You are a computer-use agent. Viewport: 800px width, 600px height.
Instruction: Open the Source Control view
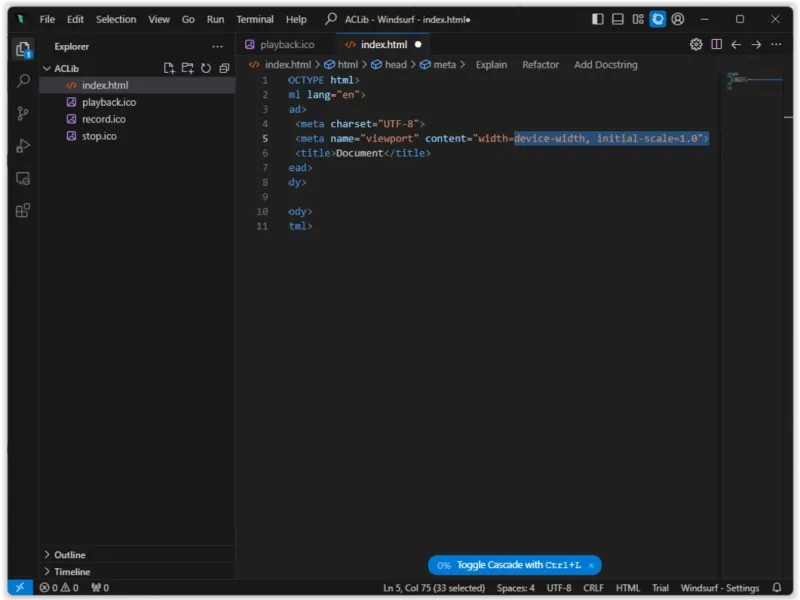click(x=23, y=113)
